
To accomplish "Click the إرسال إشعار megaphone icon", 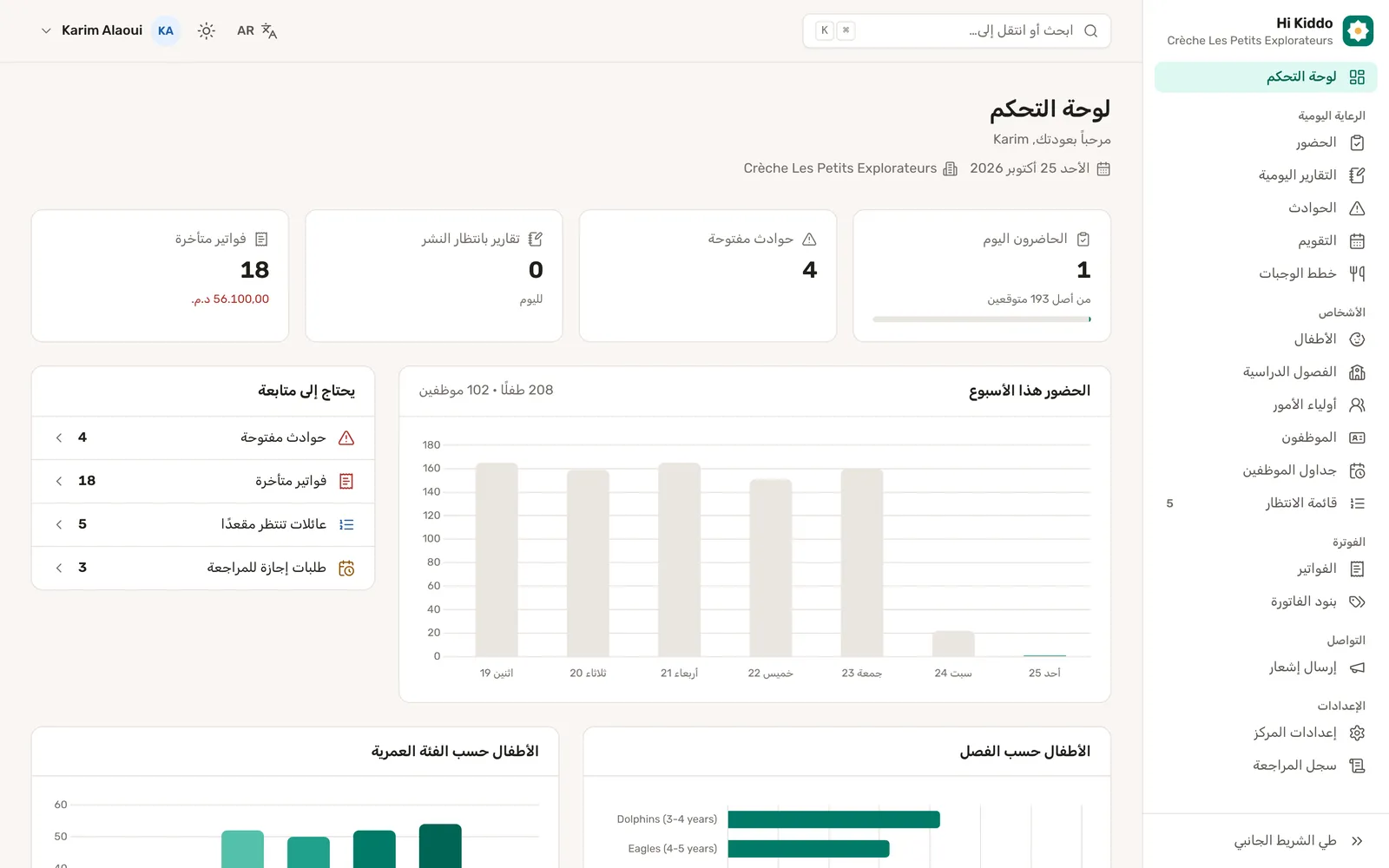I will point(1358,667).
